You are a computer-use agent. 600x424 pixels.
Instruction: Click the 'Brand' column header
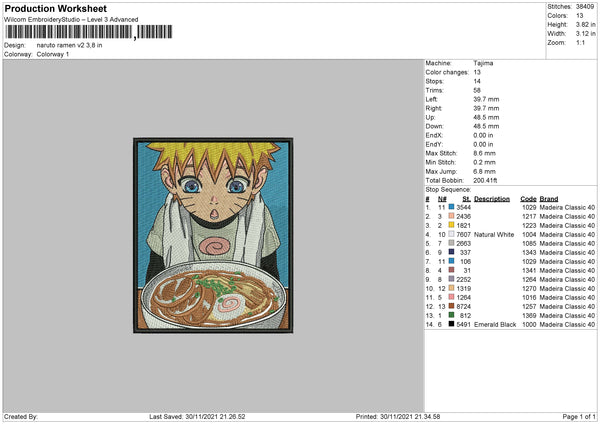[549, 199]
